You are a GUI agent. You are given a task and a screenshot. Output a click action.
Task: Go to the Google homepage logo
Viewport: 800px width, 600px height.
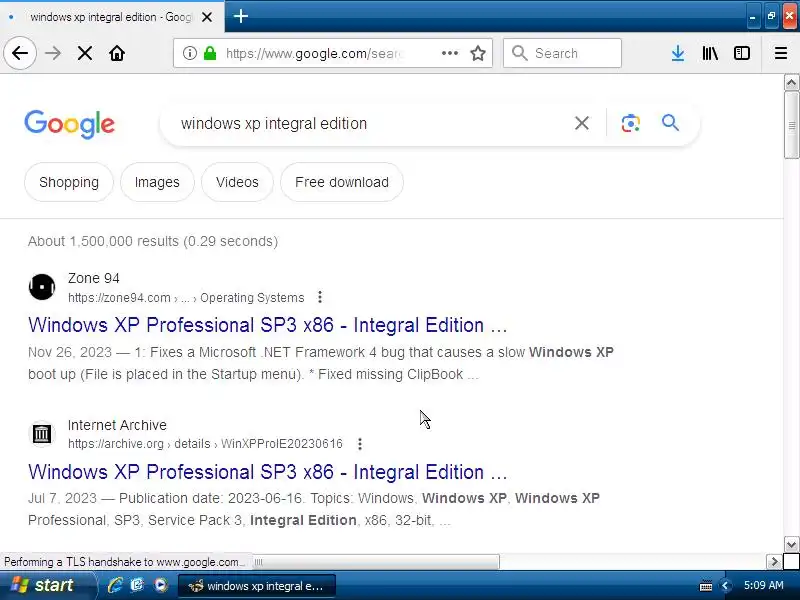coord(69,124)
